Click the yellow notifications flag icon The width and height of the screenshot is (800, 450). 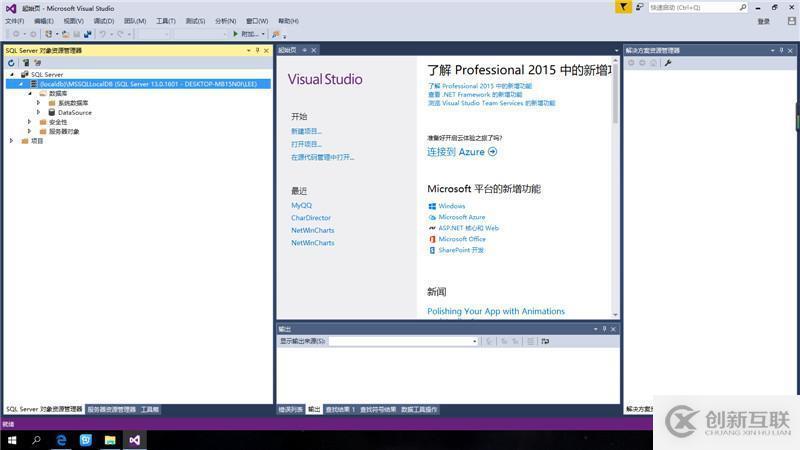pos(623,7)
